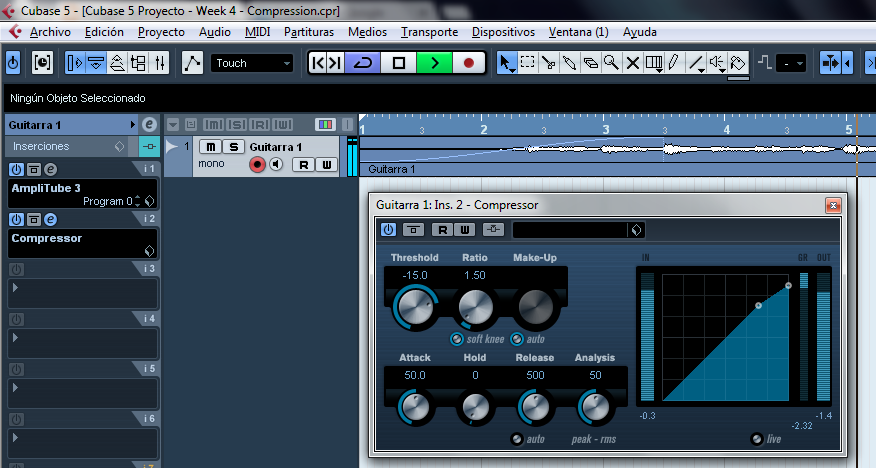
Task: Toggle the Activate Project power button
Action: (x=13, y=63)
